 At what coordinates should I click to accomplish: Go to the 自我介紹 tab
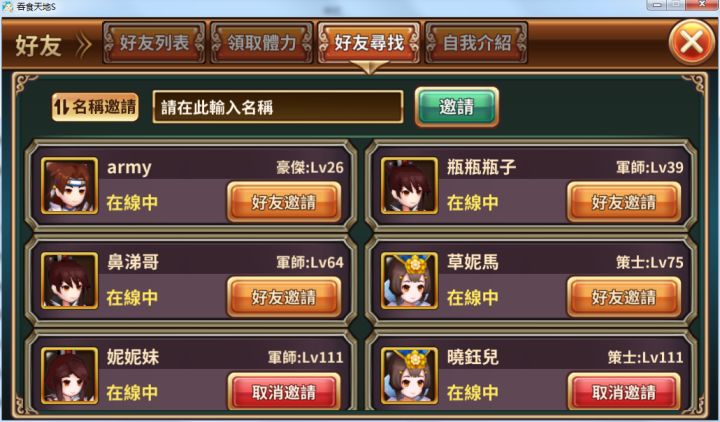[x=477, y=43]
